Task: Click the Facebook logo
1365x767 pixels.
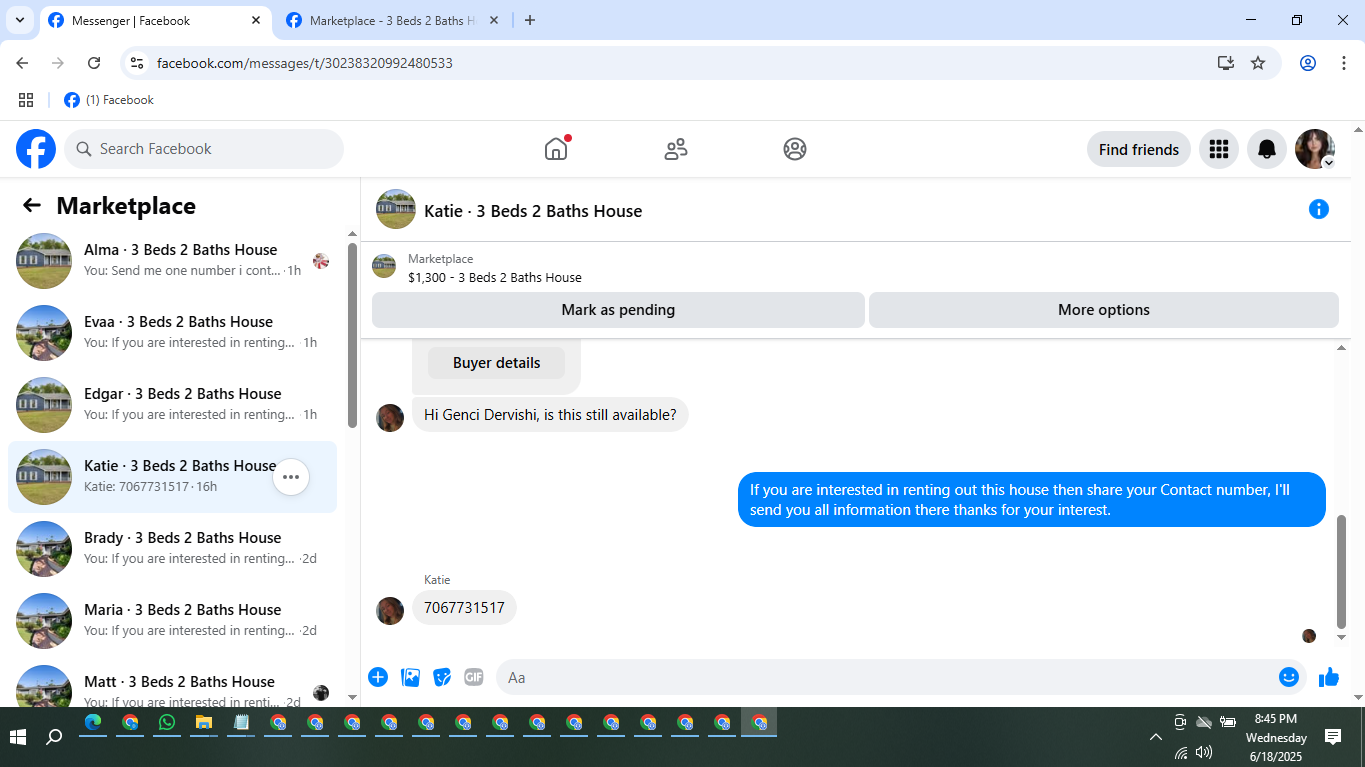Action: tap(36, 149)
